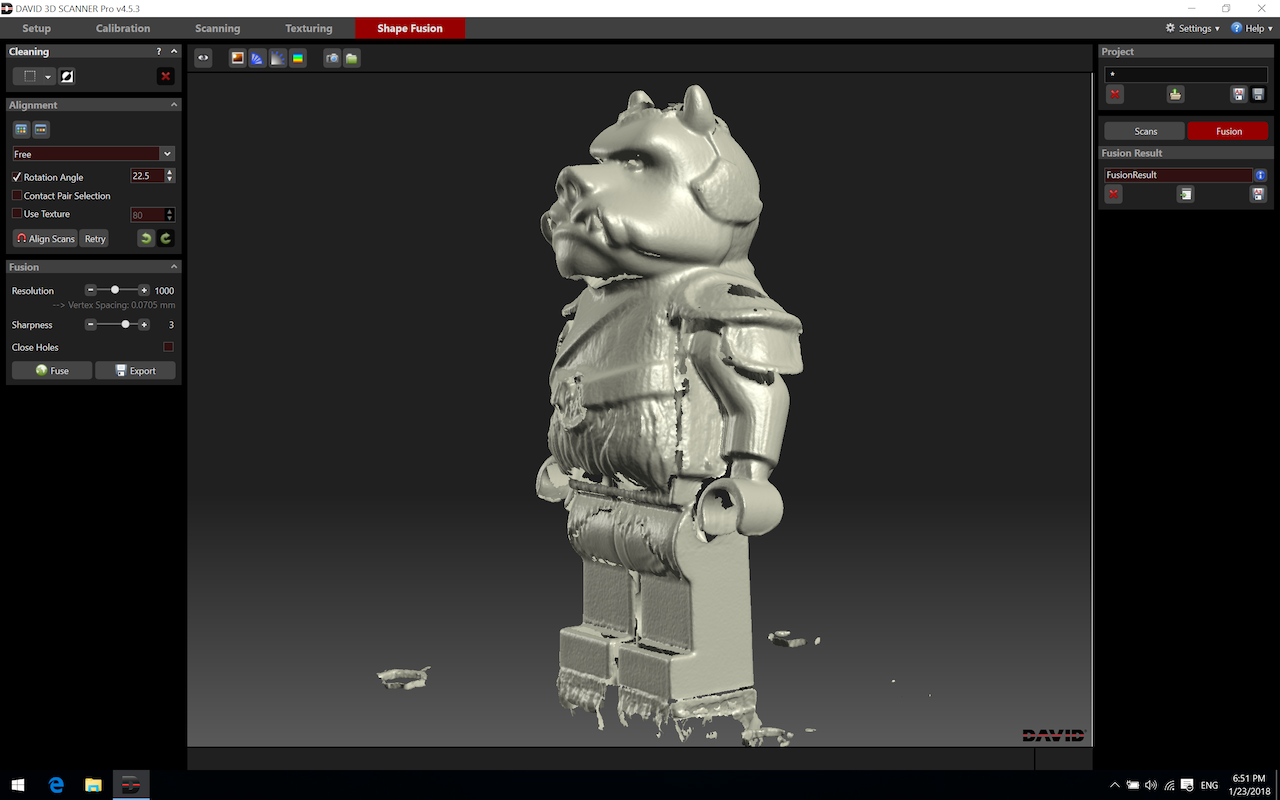
Task: Click the rainbow color view mode icon
Action: point(298,58)
